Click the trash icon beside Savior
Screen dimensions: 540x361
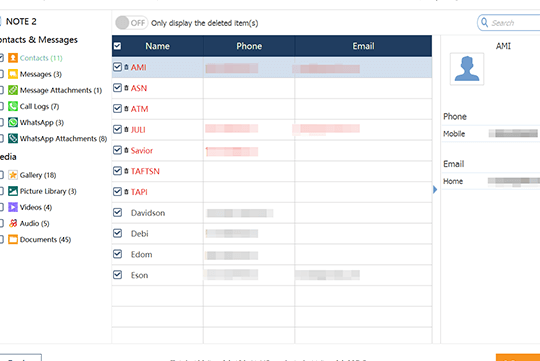click(x=126, y=150)
